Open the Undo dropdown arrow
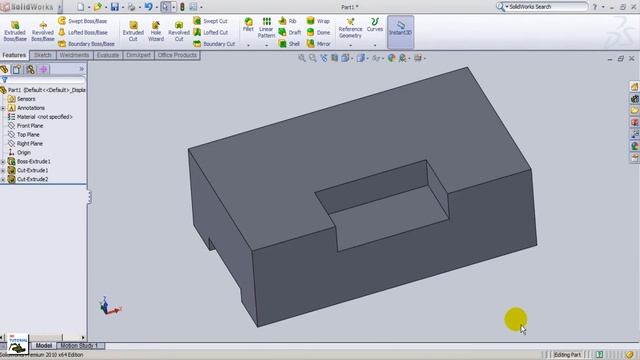The height and width of the screenshot is (360, 640). (156, 7)
